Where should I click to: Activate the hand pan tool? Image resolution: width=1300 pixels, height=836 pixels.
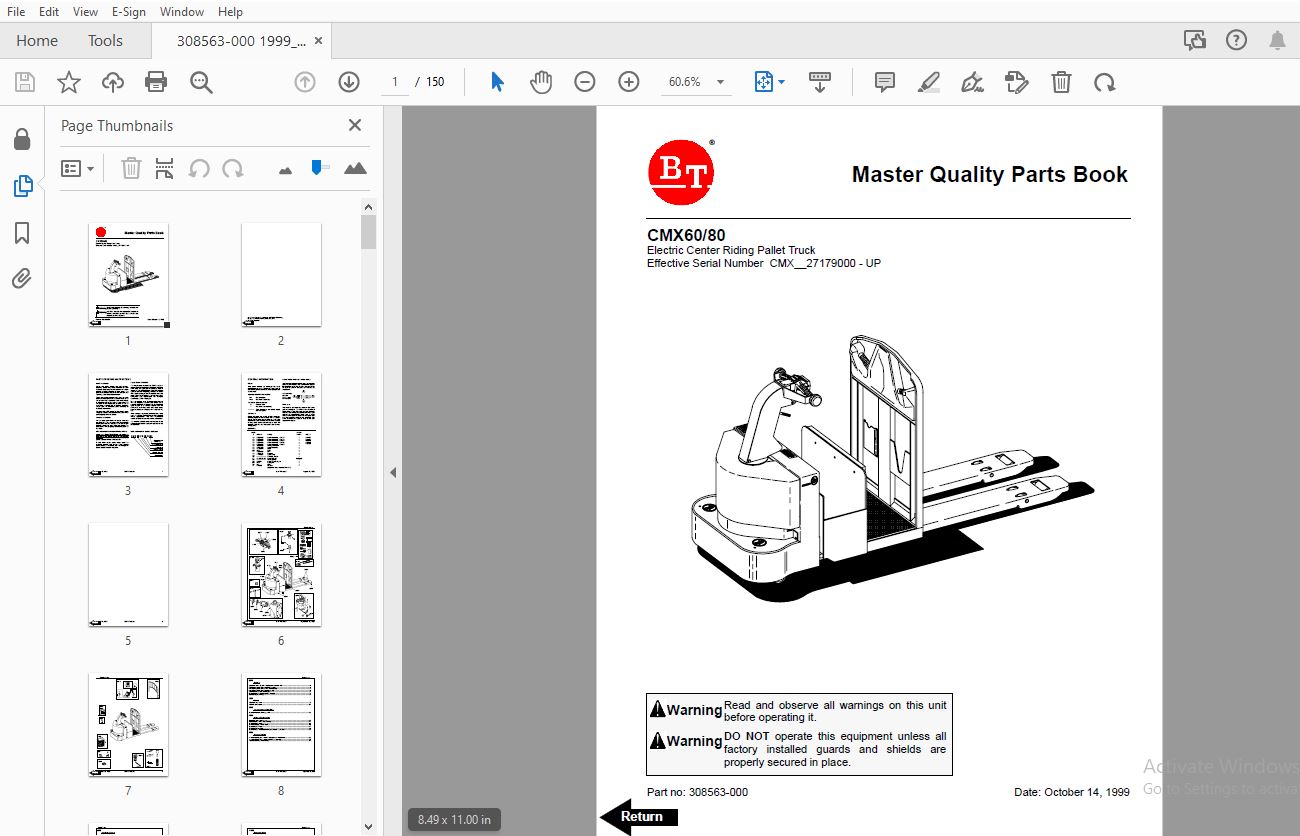click(541, 82)
